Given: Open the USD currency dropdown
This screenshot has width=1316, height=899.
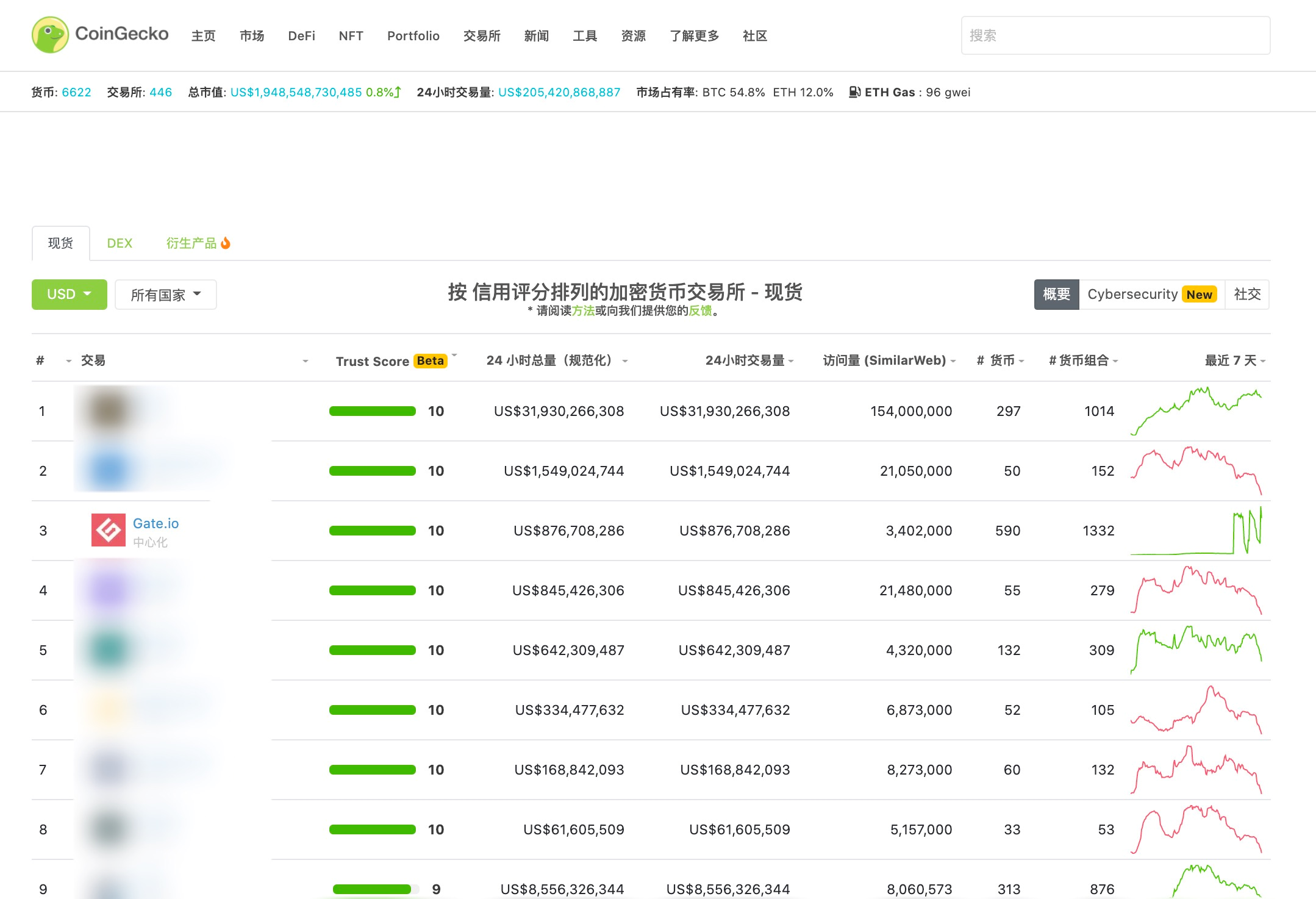Looking at the screenshot, I should click(69, 294).
